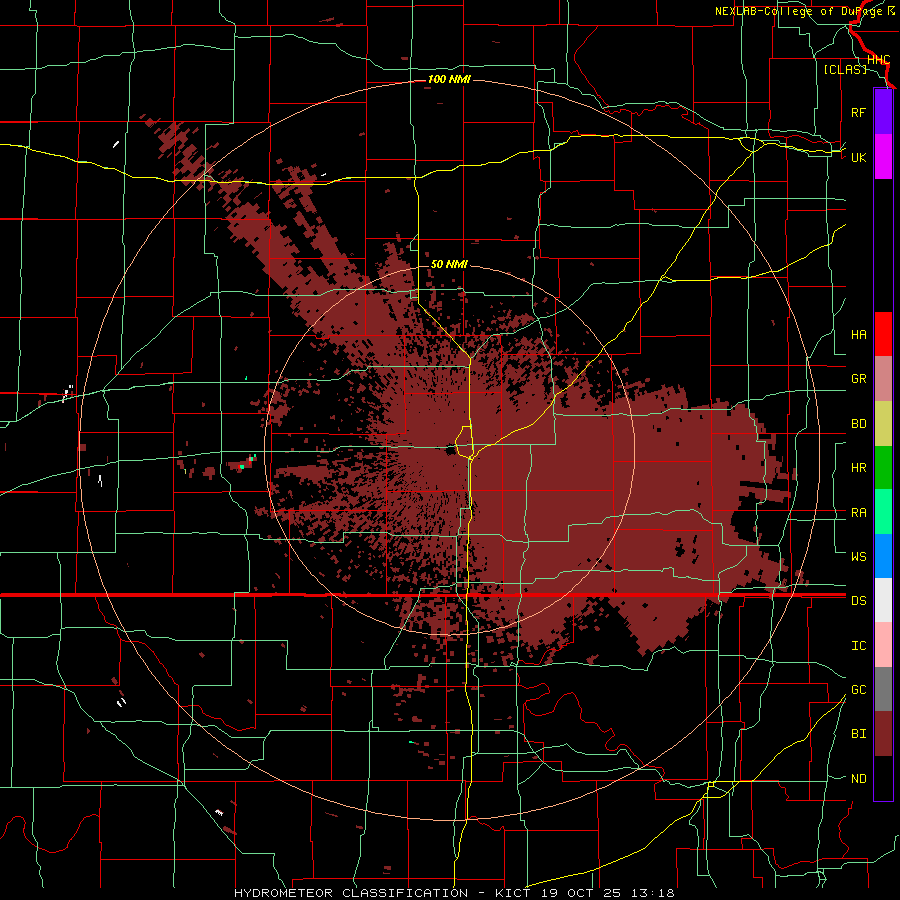900x900 pixels.
Task: Click the GR legend label
Action: 858,379
